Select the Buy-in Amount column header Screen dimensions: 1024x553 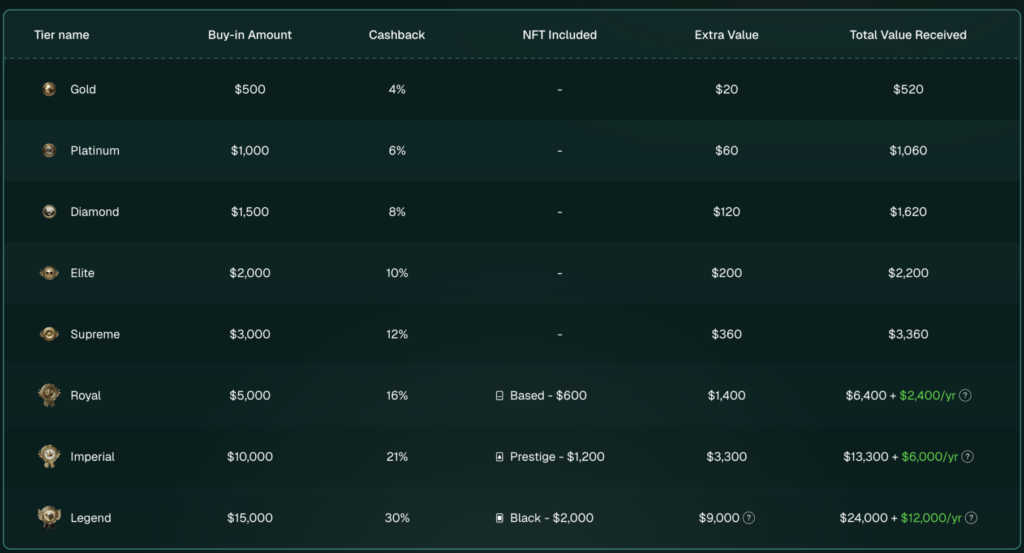[250, 35]
